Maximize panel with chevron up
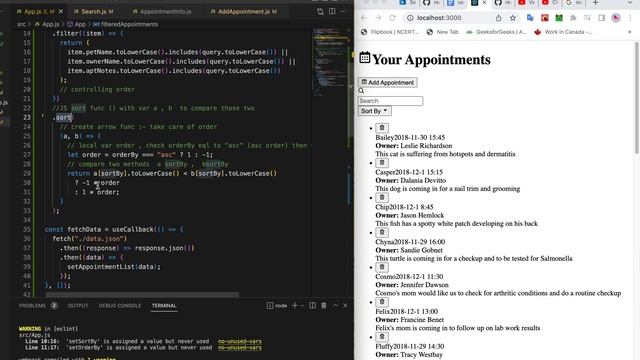 tap(335, 305)
